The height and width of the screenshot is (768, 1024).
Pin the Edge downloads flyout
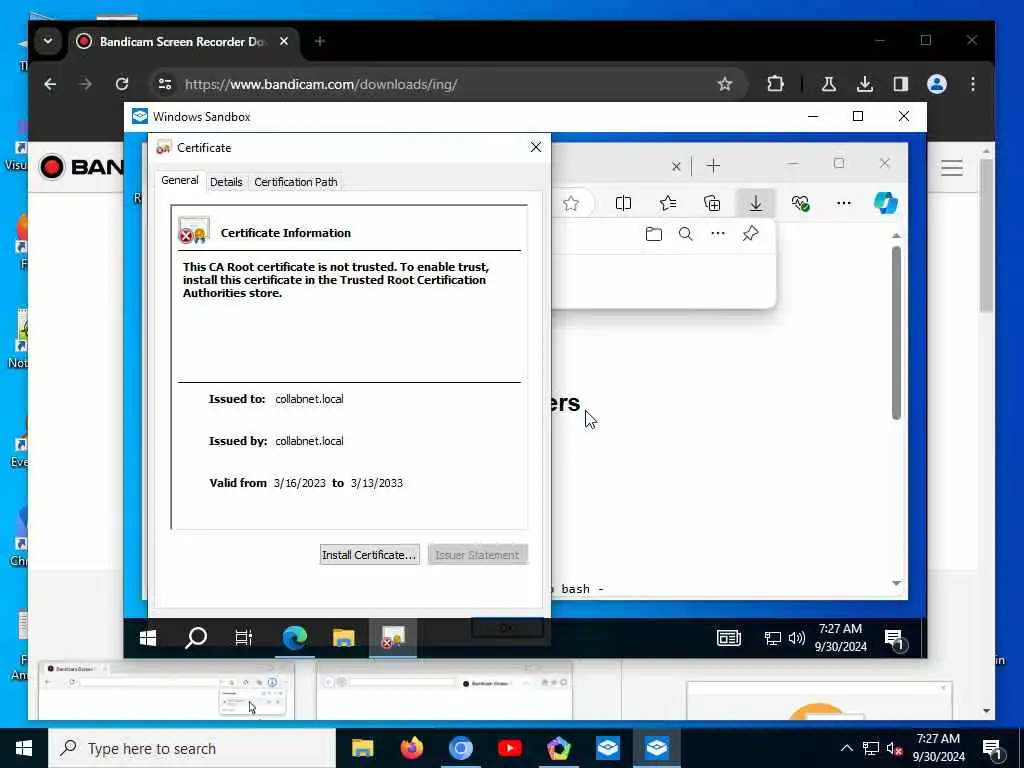click(x=750, y=234)
